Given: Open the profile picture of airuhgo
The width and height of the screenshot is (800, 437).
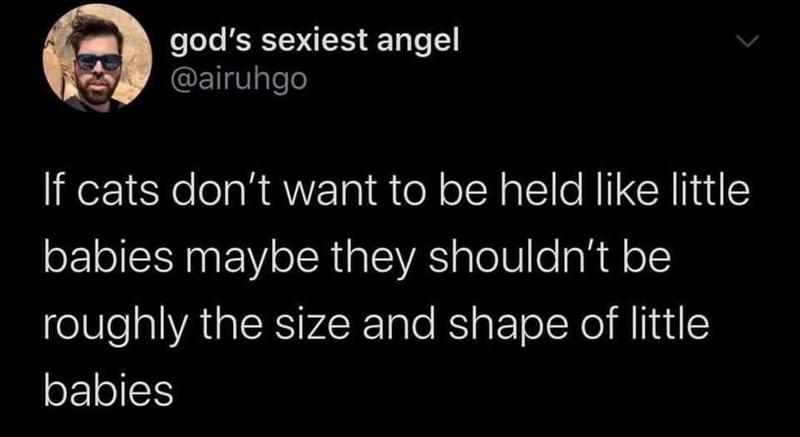Looking at the screenshot, I should click(97, 59).
